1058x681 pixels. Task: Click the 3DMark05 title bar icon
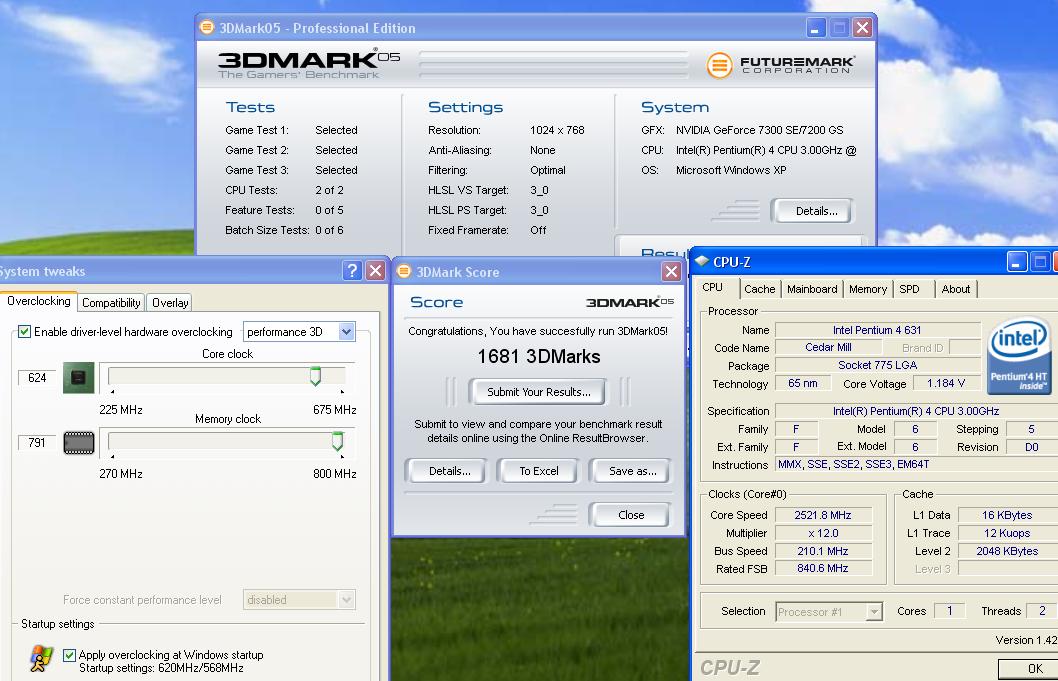coord(207,28)
